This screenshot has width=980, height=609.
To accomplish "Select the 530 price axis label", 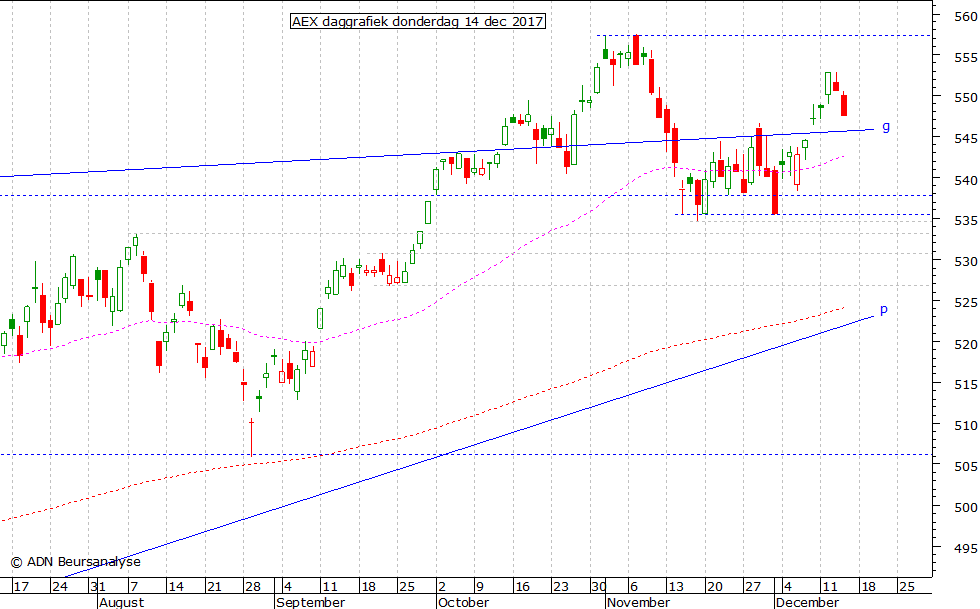I will 966,261.
